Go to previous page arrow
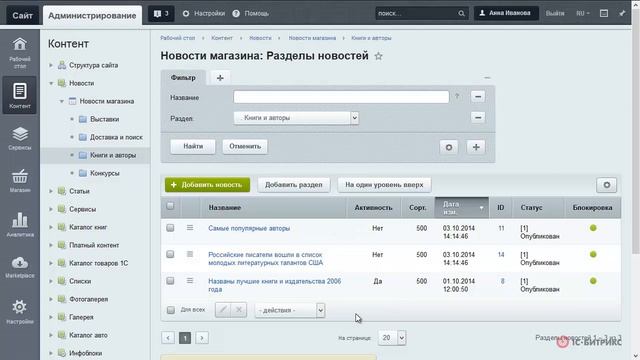The image size is (640, 360). (x=168, y=338)
